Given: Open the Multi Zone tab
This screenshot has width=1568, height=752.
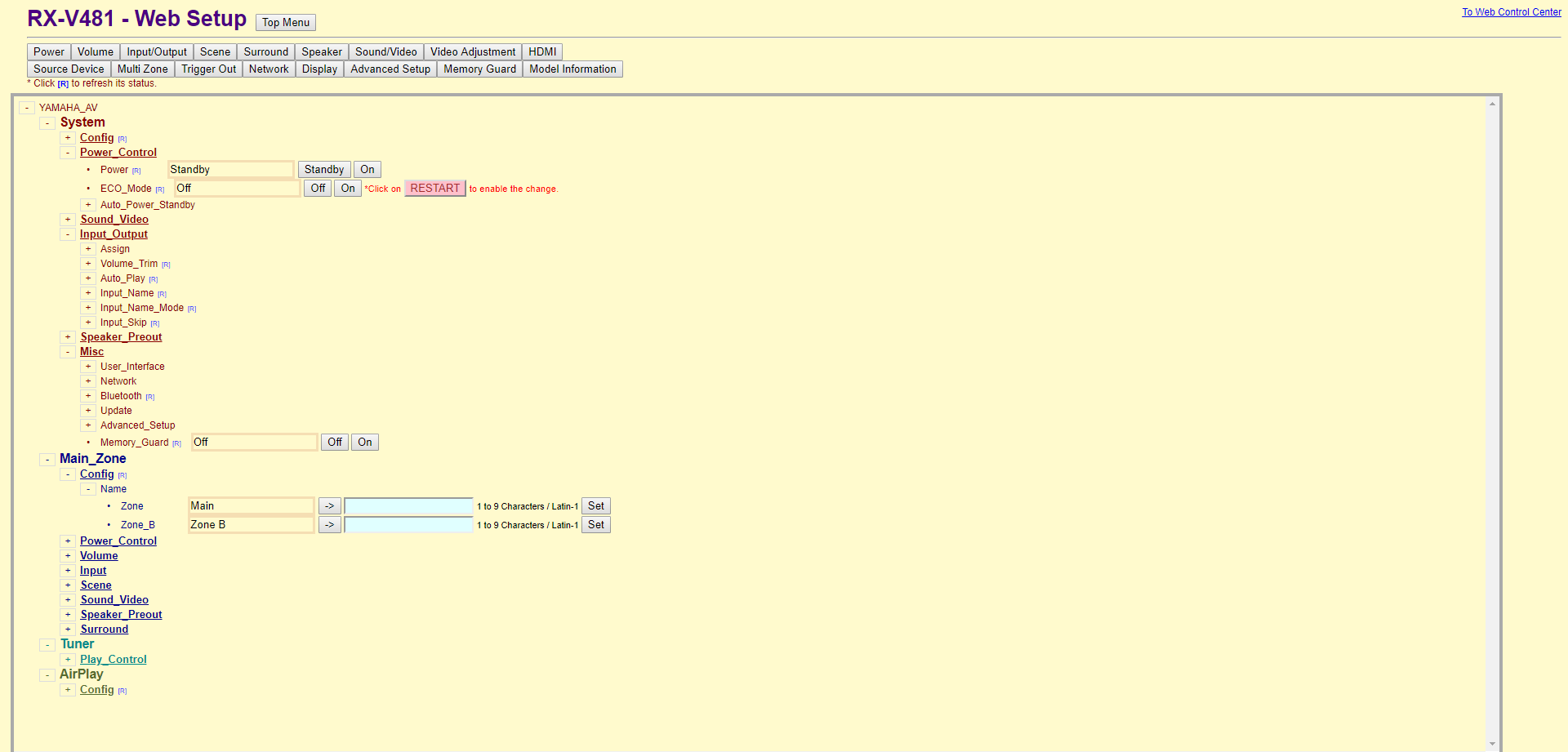Looking at the screenshot, I should pyautogui.click(x=143, y=69).
